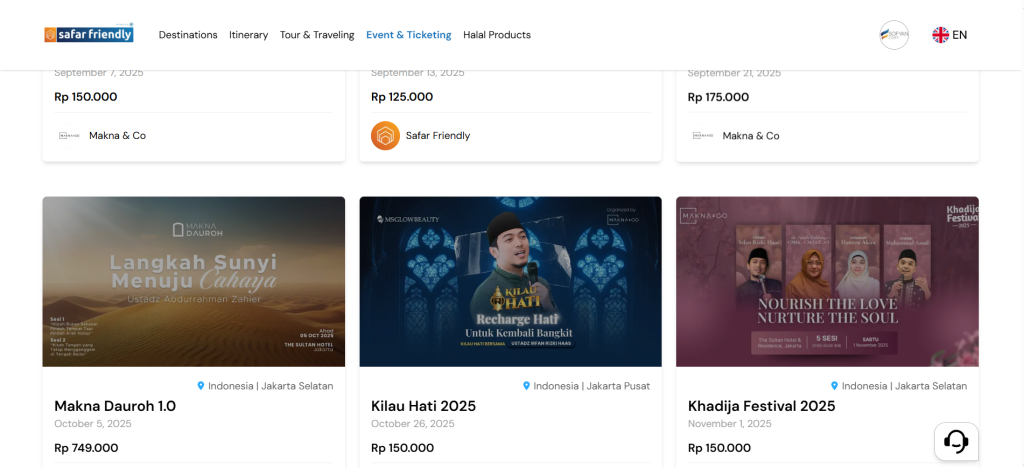This screenshot has height=468, width=1024.
Task: Select the Event & Ticketing tab
Action: pyautogui.click(x=408, y=35)
